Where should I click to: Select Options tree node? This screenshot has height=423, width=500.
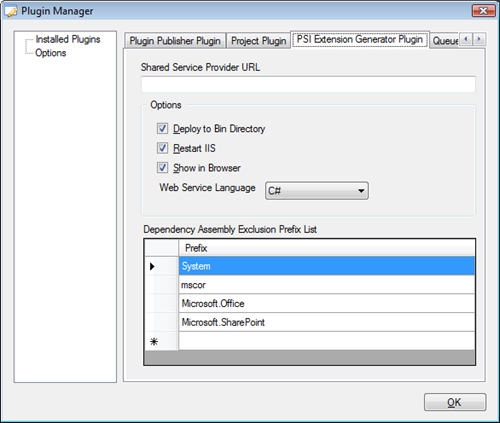51,53
